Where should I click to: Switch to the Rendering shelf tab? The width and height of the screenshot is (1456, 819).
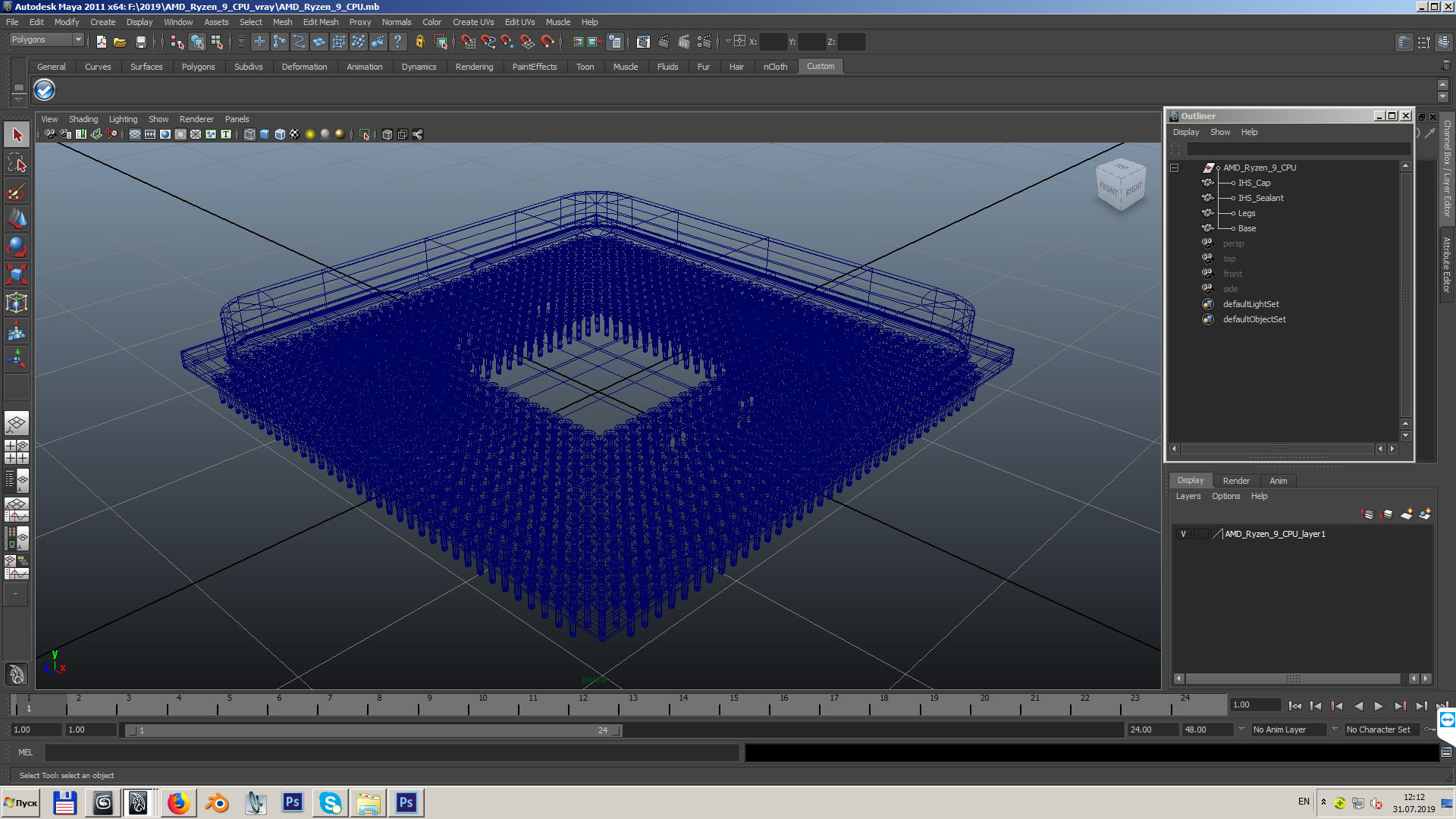click(474, 67)
